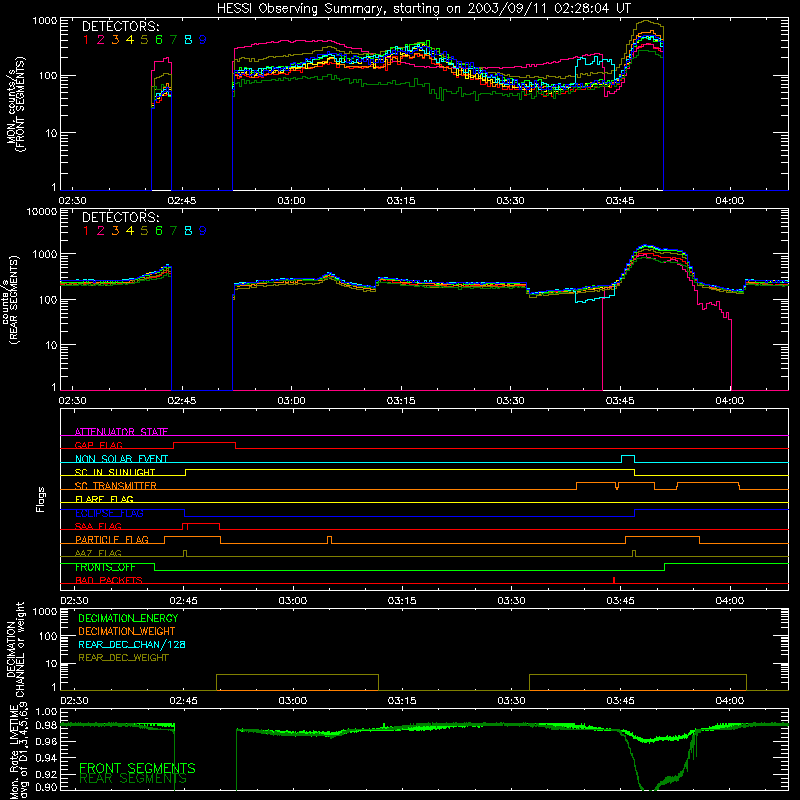
Task: Select detector 2 in front segments legend
Action: [x=101, y=40]
